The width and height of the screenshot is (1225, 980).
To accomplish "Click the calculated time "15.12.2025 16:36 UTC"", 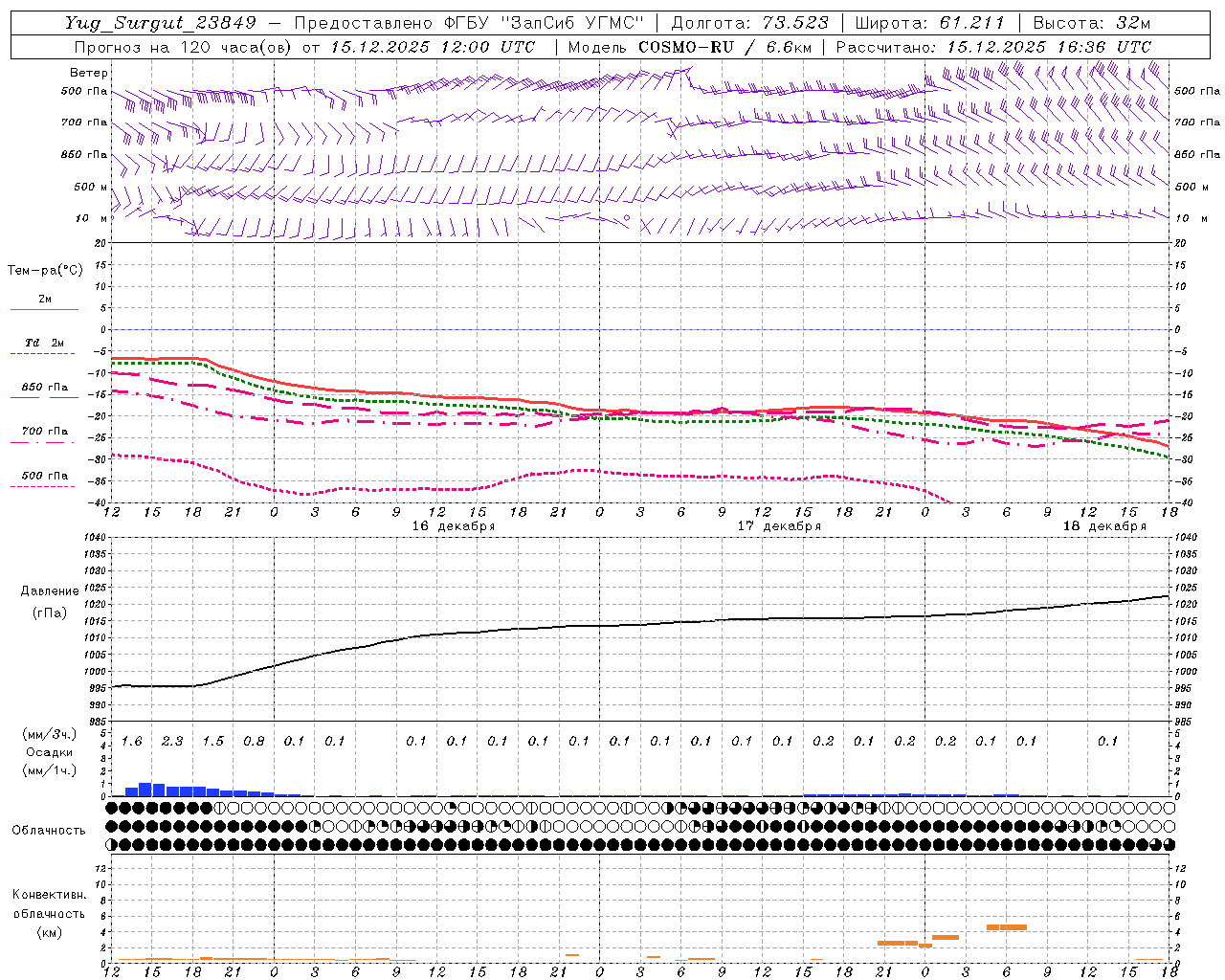I will [1049, 47].
